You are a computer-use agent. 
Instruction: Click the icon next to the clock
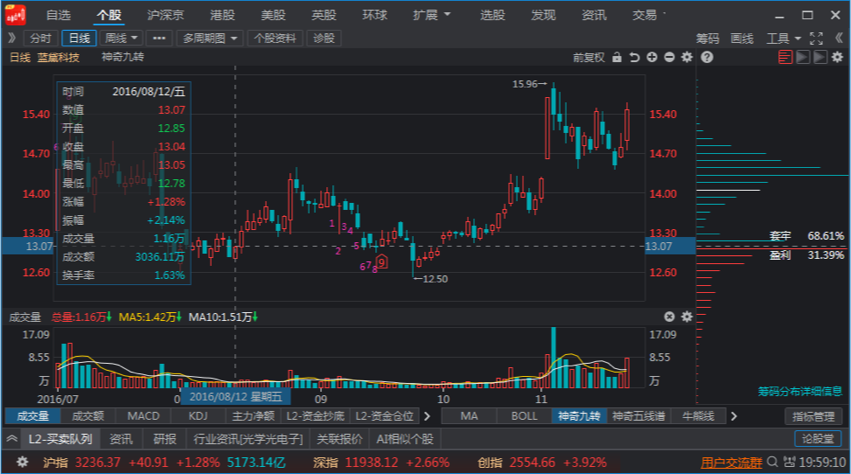pyautogui.click(x=789, y=462)
